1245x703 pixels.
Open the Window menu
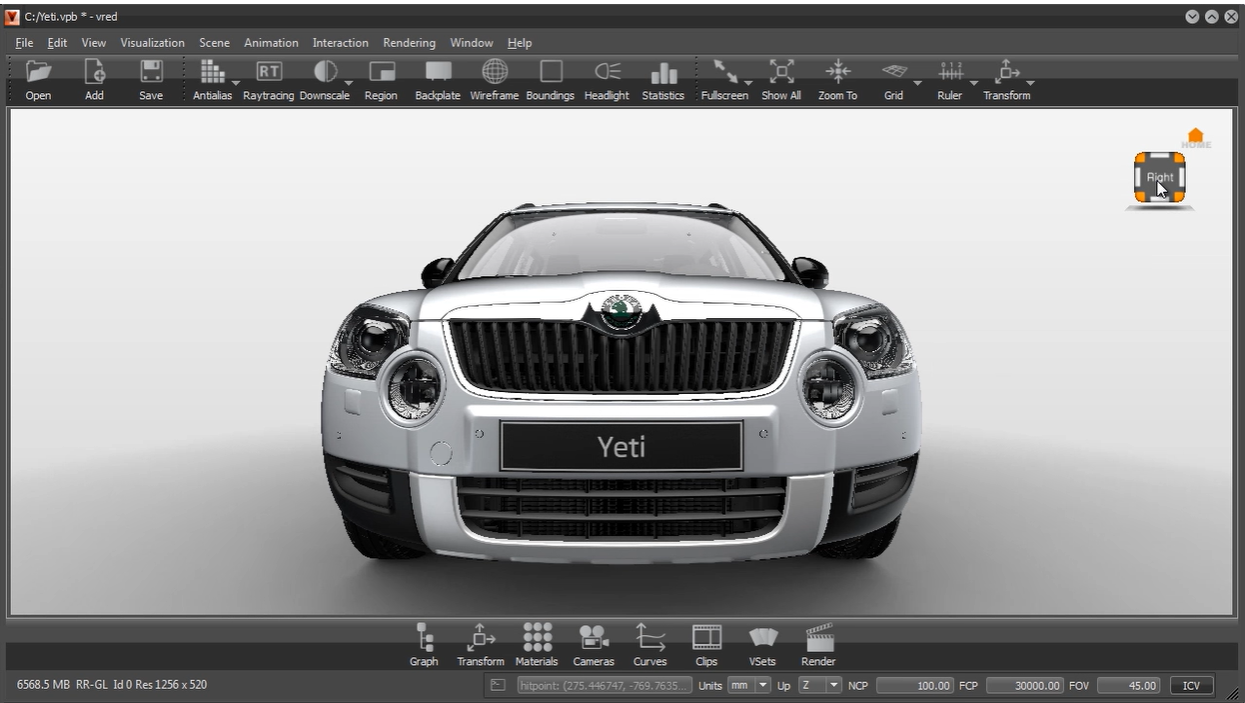tap(471, 43)
